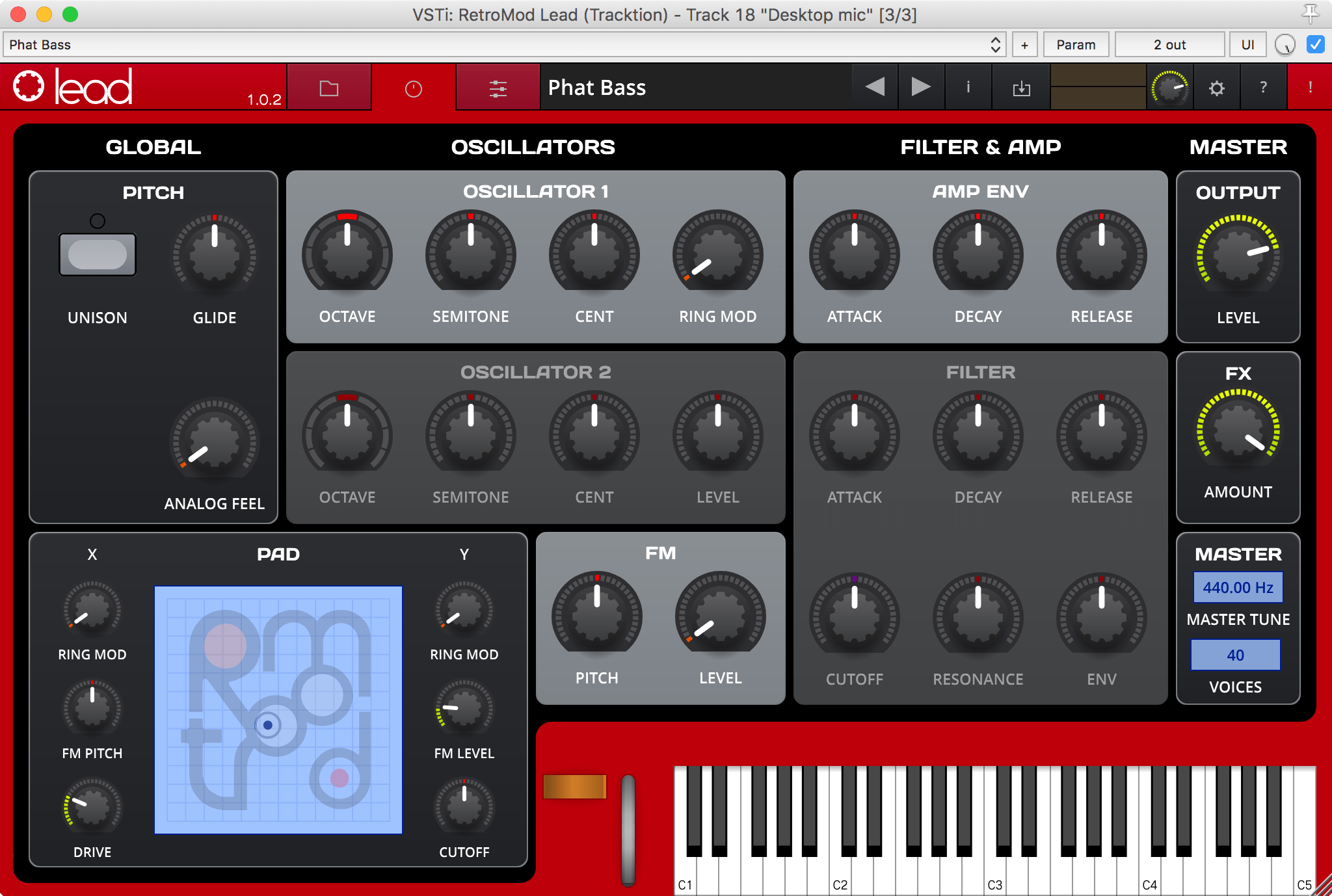Screen dimensions: 1332x896
Task: Play the C3 key on keyboard
Action: pos(995,875)
